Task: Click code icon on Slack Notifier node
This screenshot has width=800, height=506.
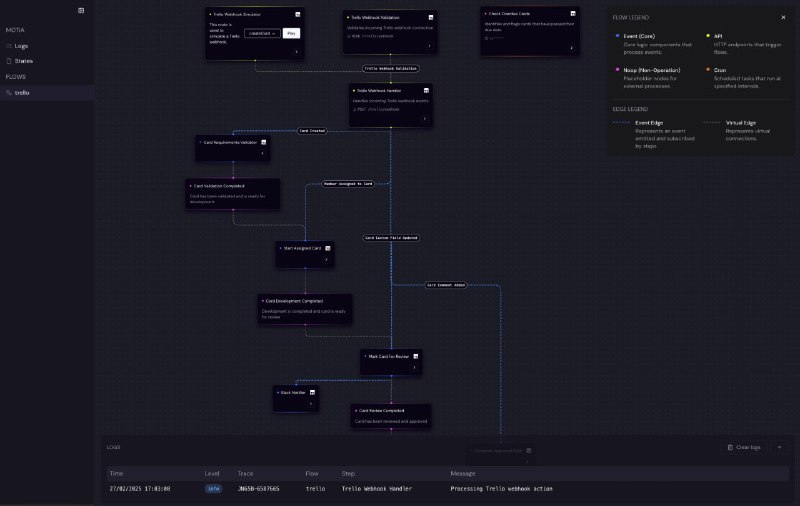Action: tap(313, 393)
